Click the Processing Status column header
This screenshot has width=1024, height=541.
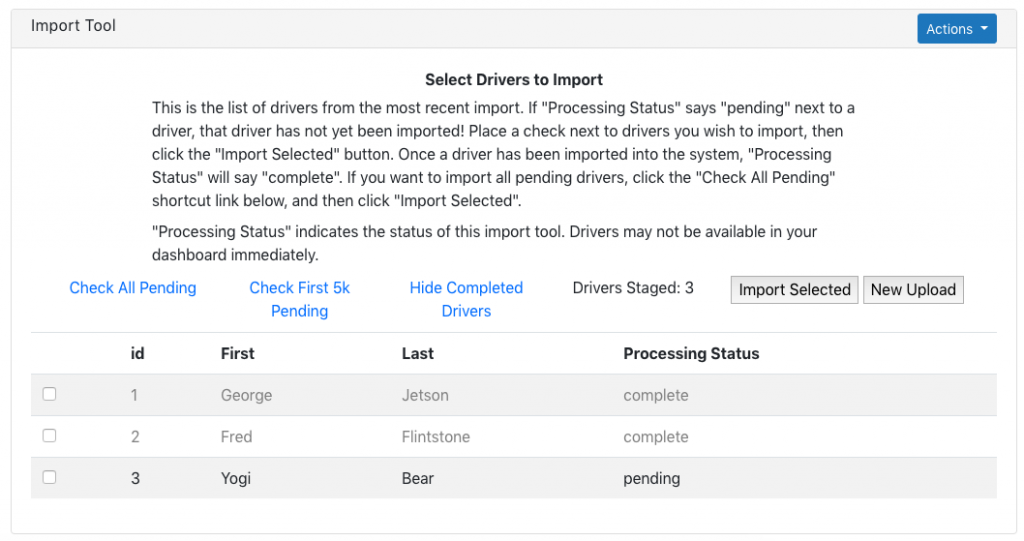pos(691,353)
